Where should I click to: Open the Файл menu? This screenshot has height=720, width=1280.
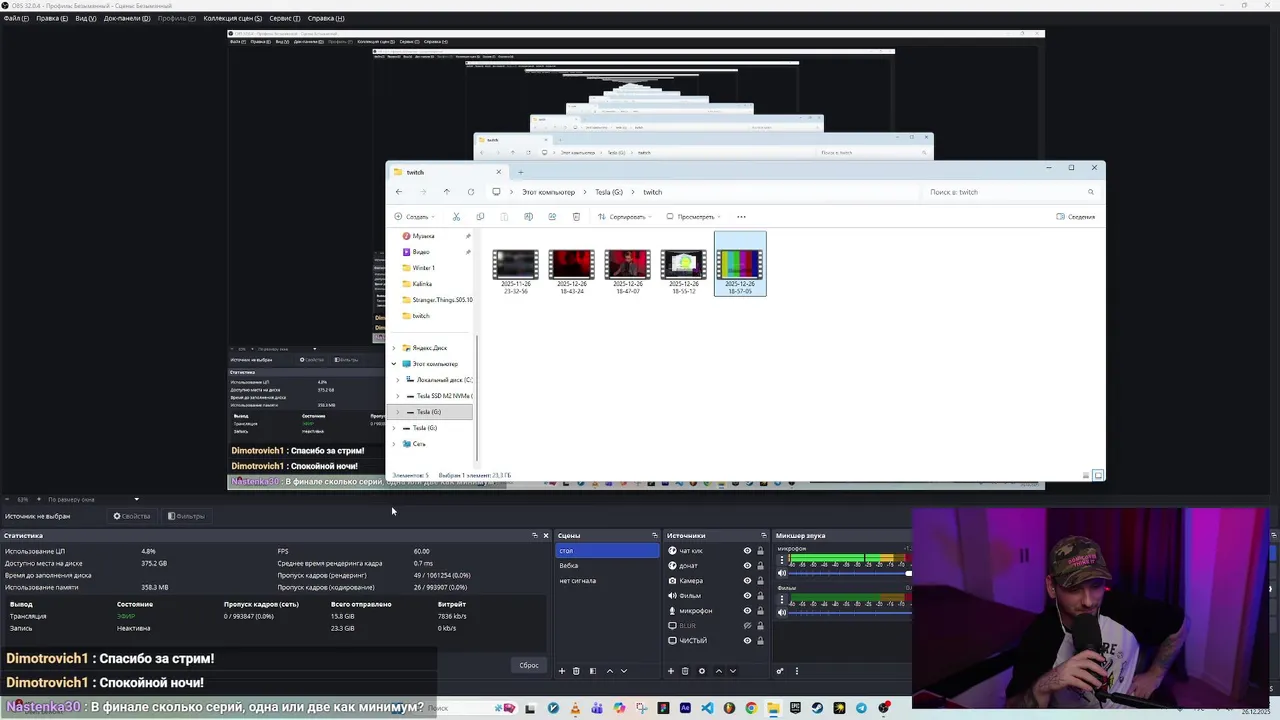[x=16, y=18]
